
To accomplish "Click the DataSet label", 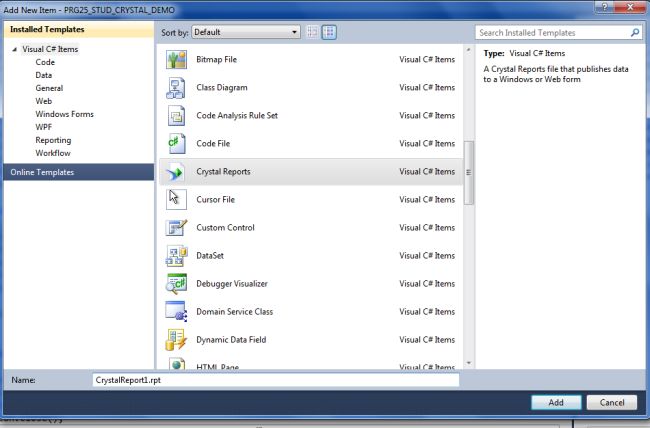I will click(210, 256).
